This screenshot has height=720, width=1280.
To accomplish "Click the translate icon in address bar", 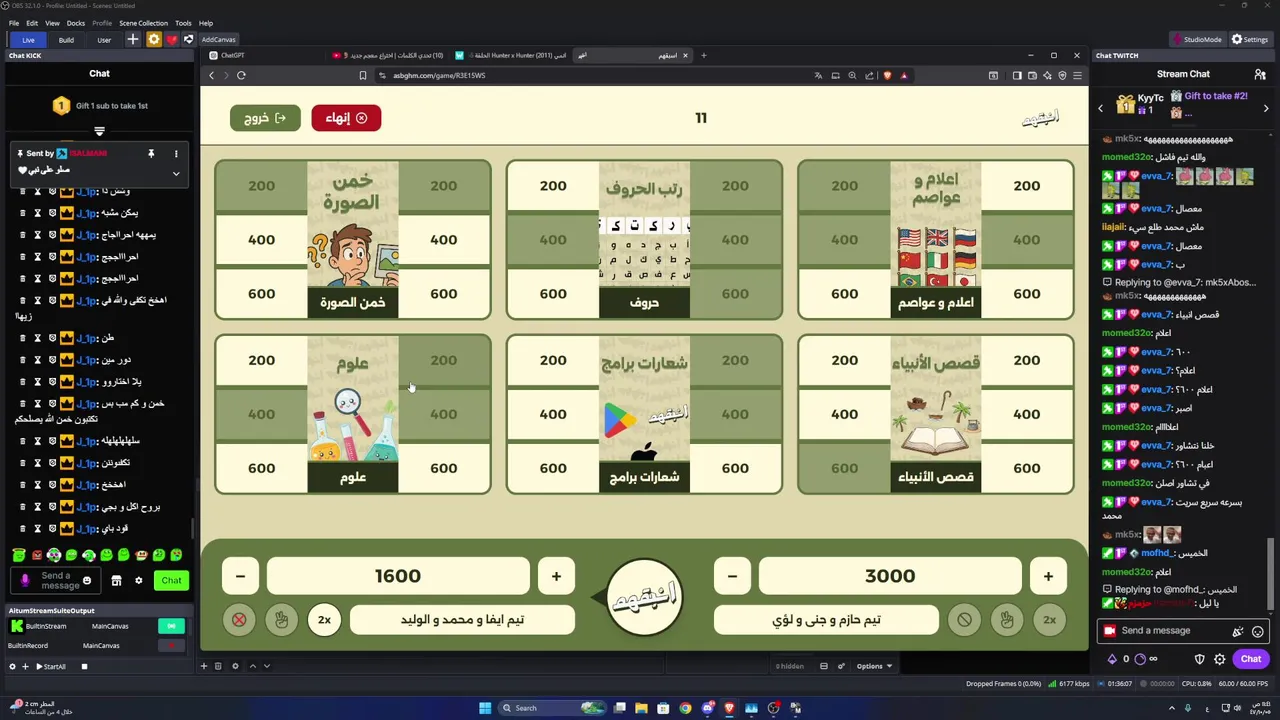I will (818, 75).
